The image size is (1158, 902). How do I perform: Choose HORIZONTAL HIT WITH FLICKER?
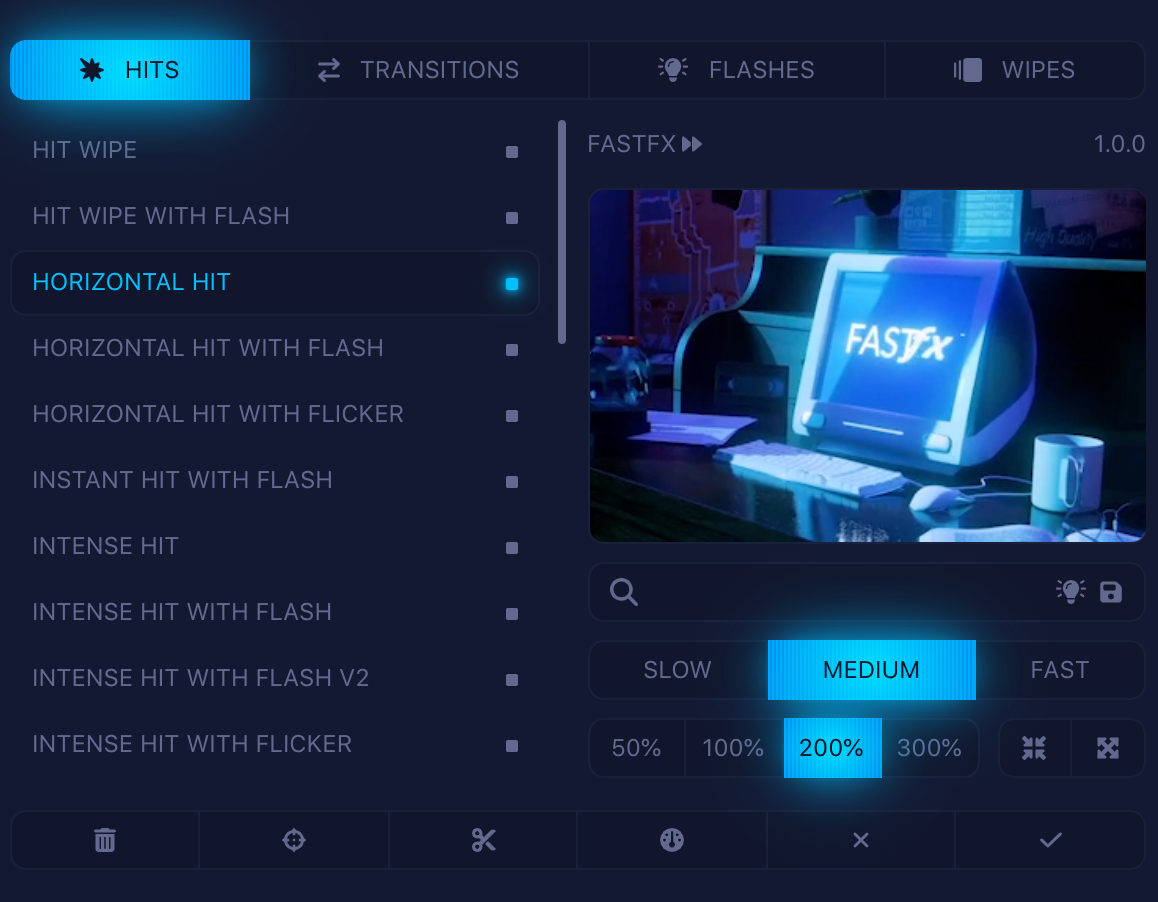click(x=275, y=414)
